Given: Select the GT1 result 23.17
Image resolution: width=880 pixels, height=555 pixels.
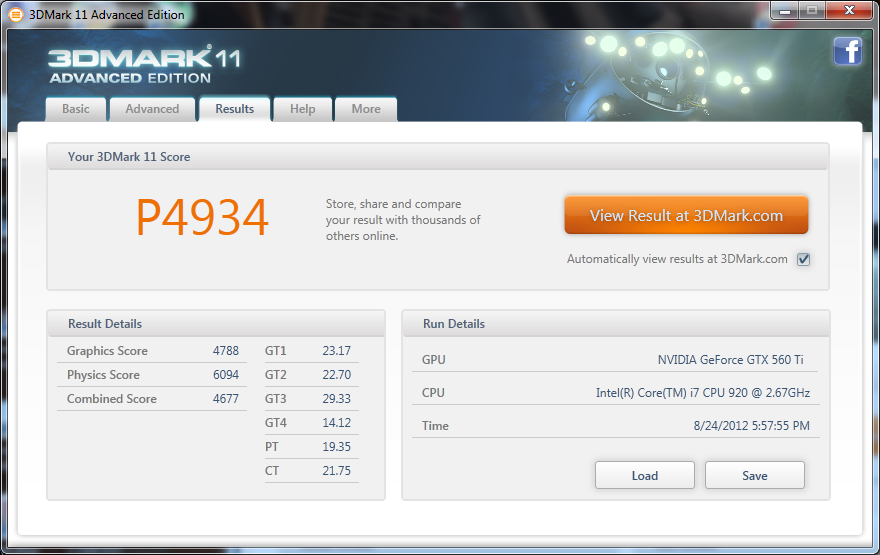Looking at the screenshot, I should pyautogui.click(x=336, y=351).
